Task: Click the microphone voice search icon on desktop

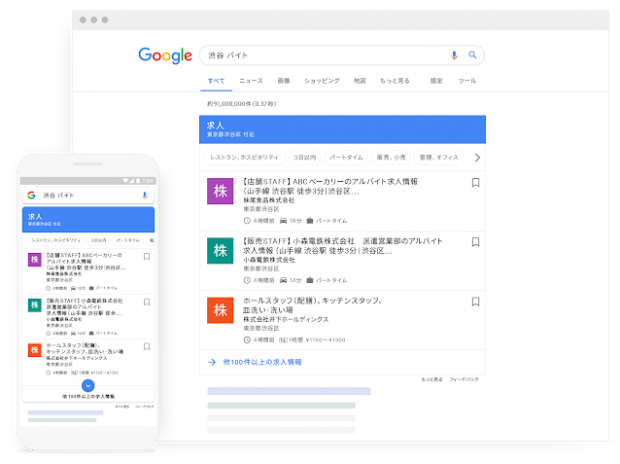Action: pyautogui.click(x=454, y=55)
